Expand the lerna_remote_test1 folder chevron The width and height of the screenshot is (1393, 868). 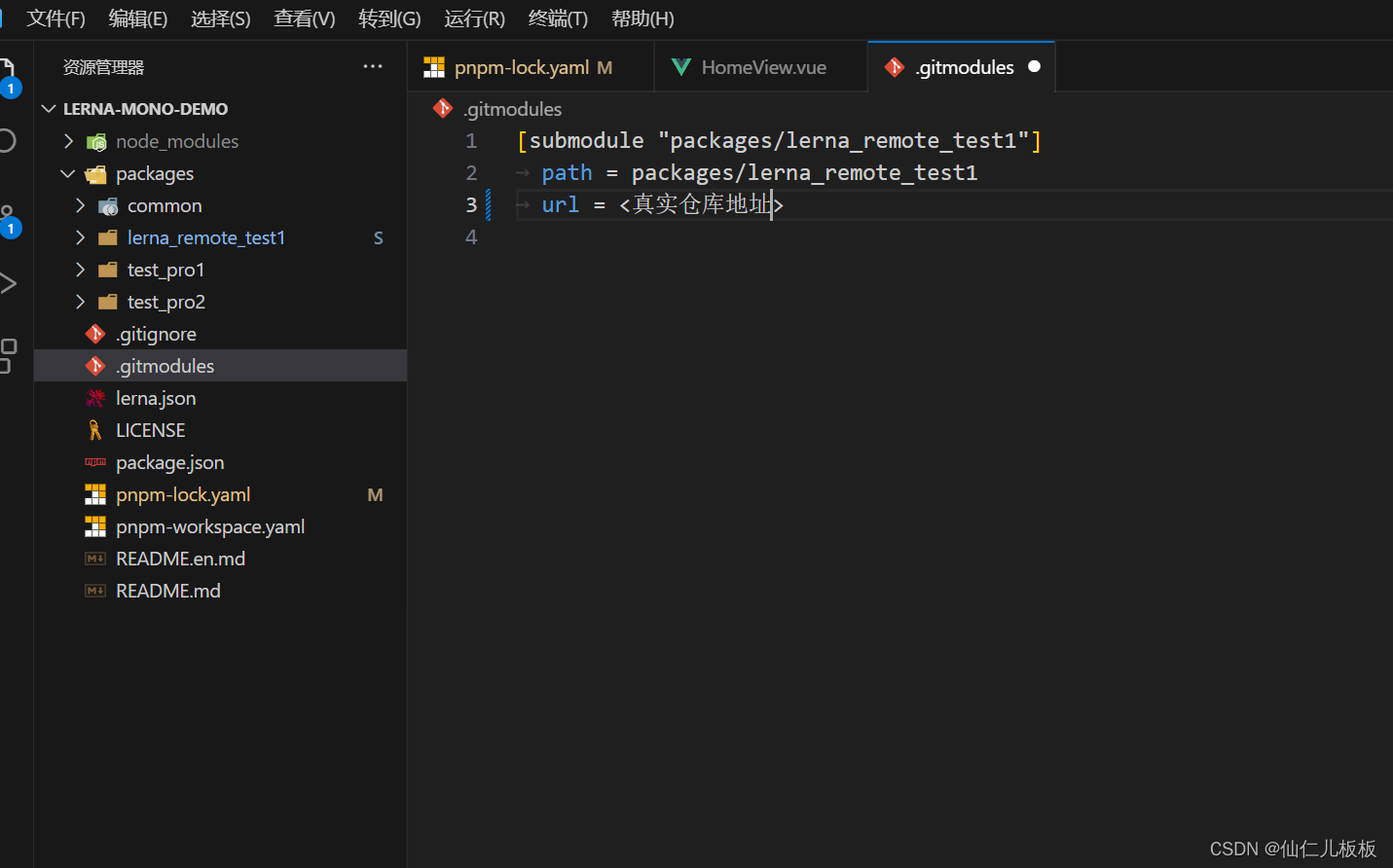click(80, 238)
